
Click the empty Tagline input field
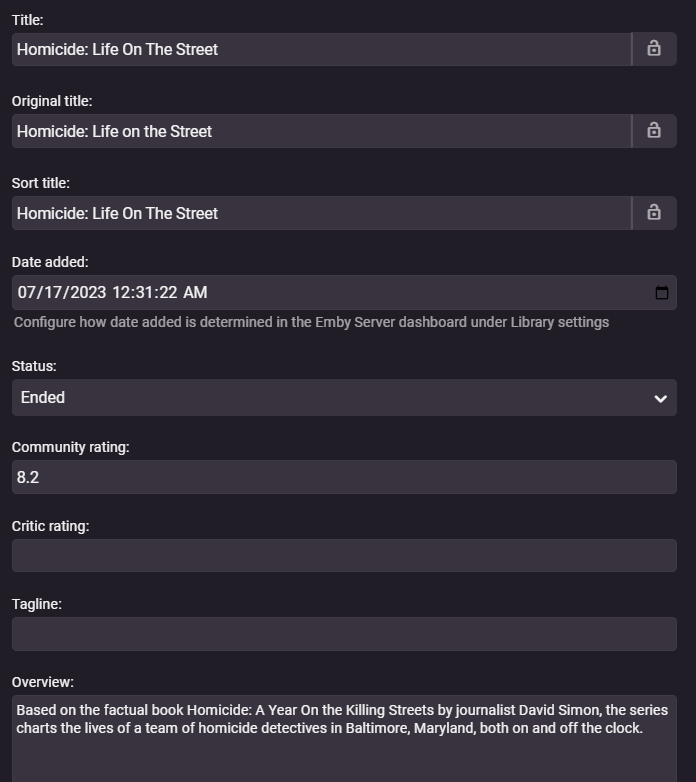344,634
